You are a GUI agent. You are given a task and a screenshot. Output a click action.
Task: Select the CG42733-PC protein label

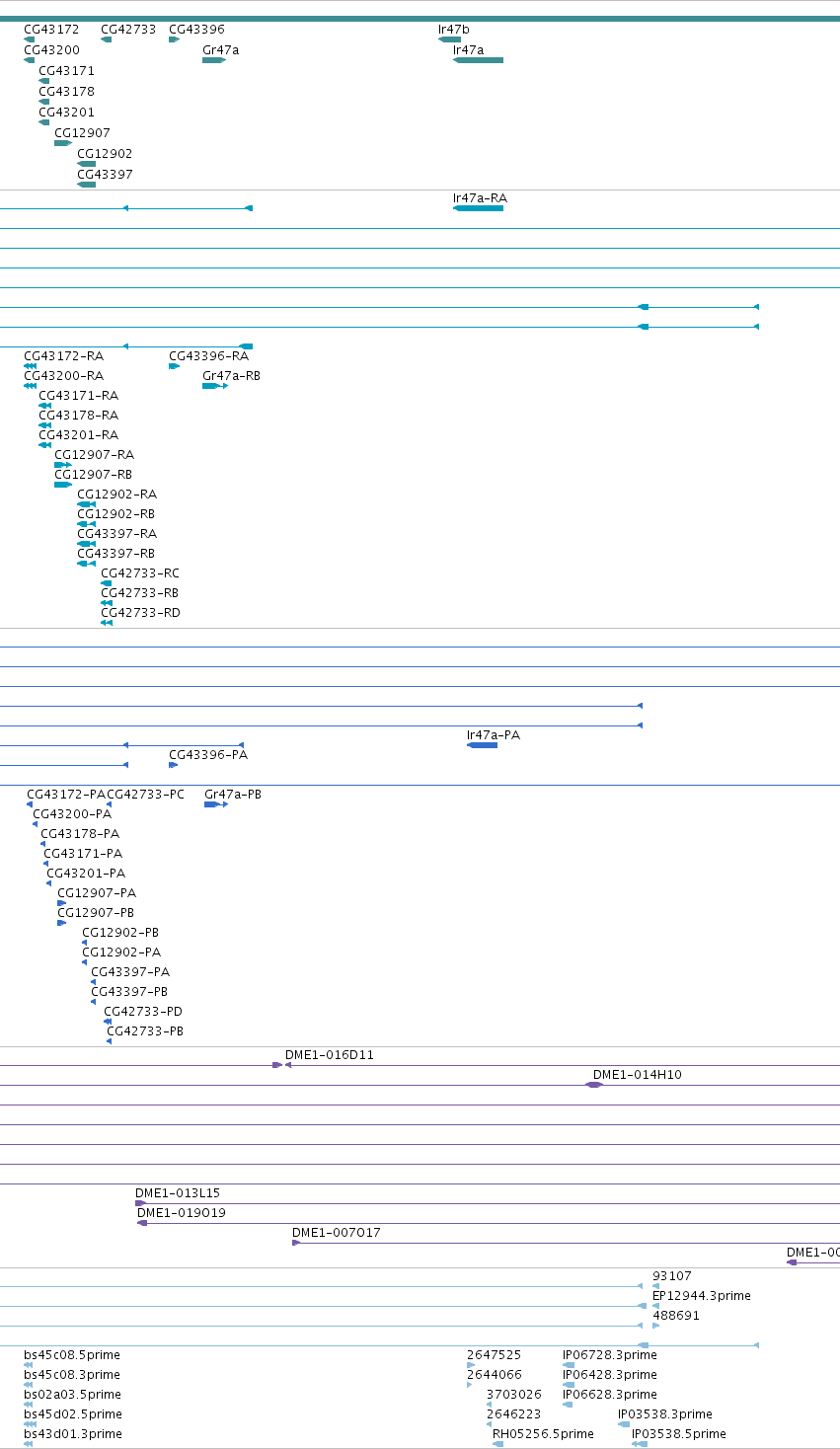coord(145,795)
